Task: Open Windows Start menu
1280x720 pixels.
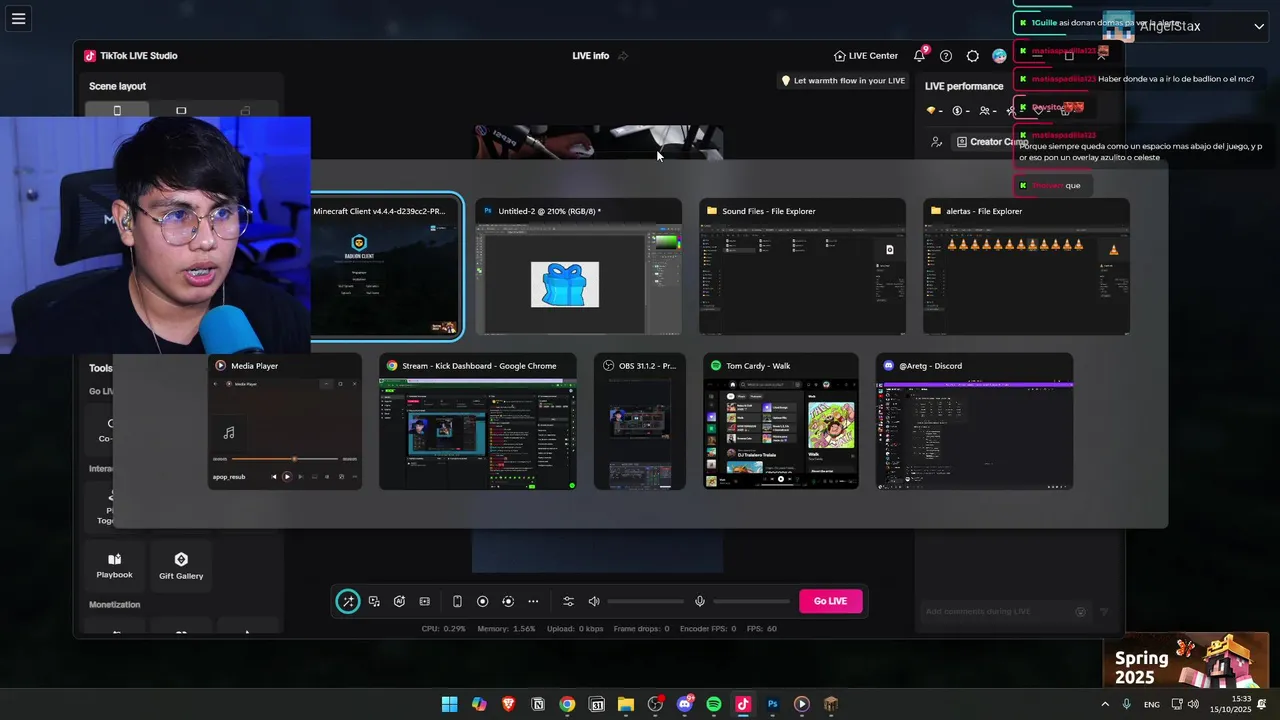Action: [x=450, y=704]
